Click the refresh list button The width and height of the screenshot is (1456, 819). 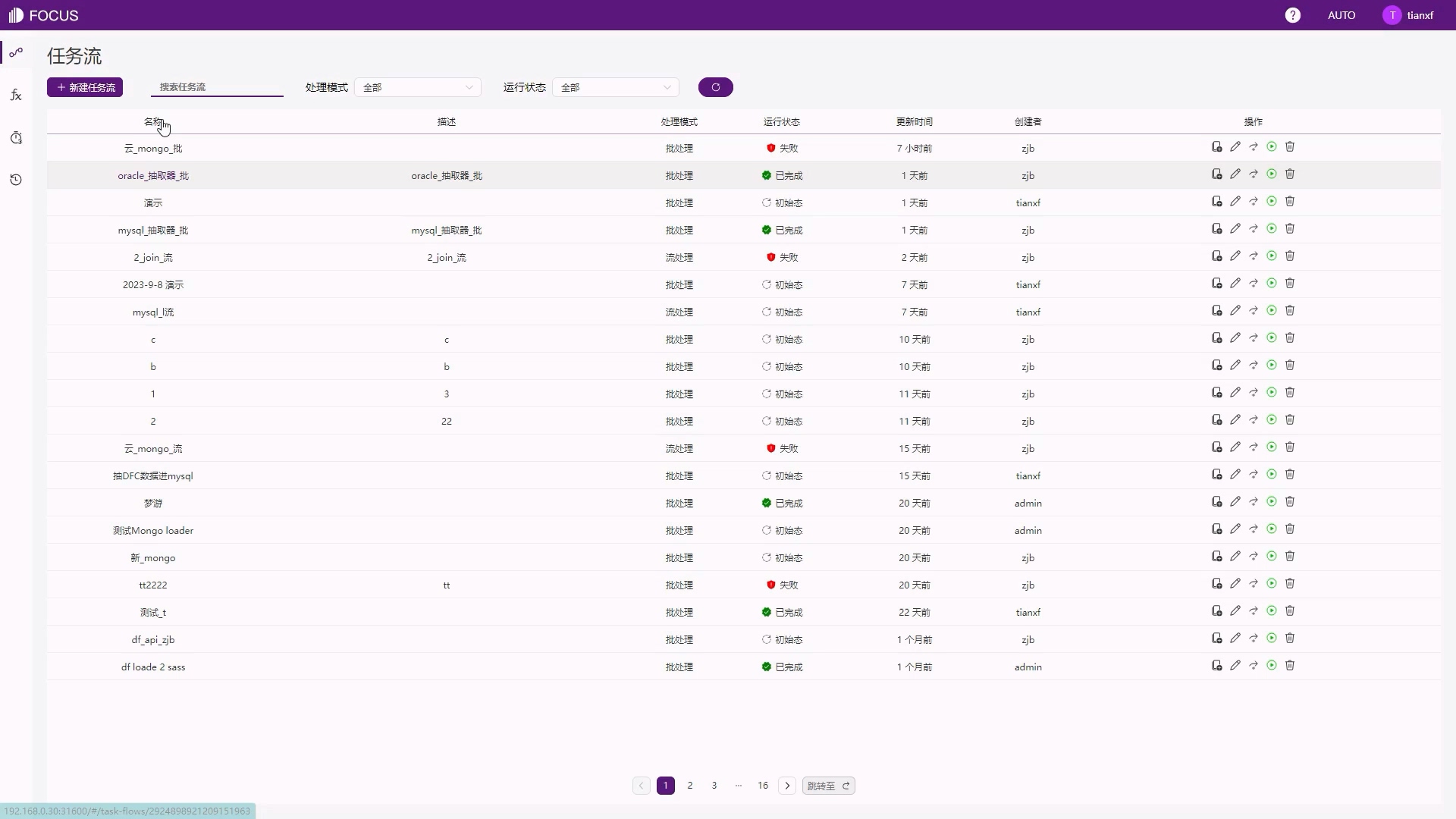[715, 87]
